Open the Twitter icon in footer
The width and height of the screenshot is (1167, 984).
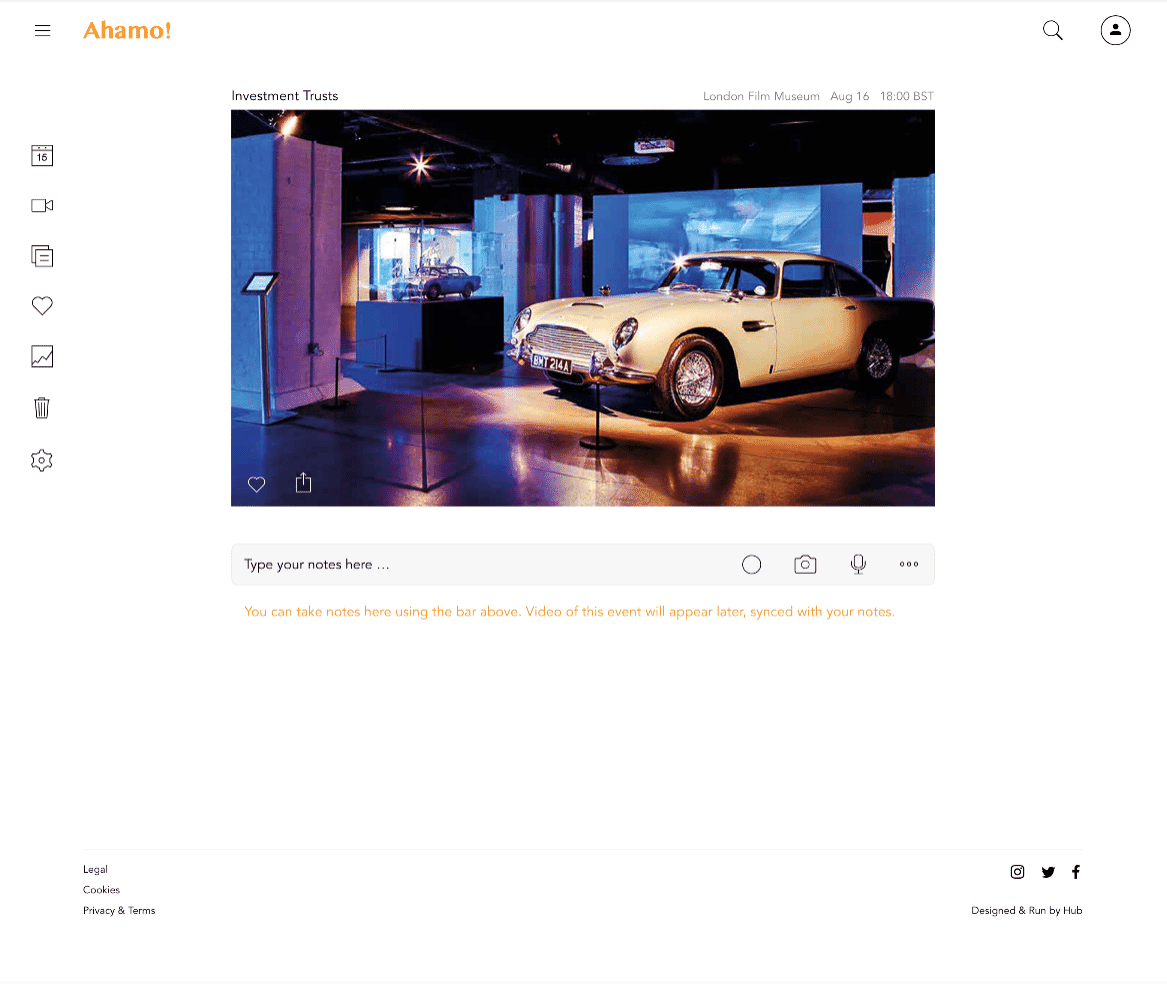pyautogui.click(x=1048, y=872)
